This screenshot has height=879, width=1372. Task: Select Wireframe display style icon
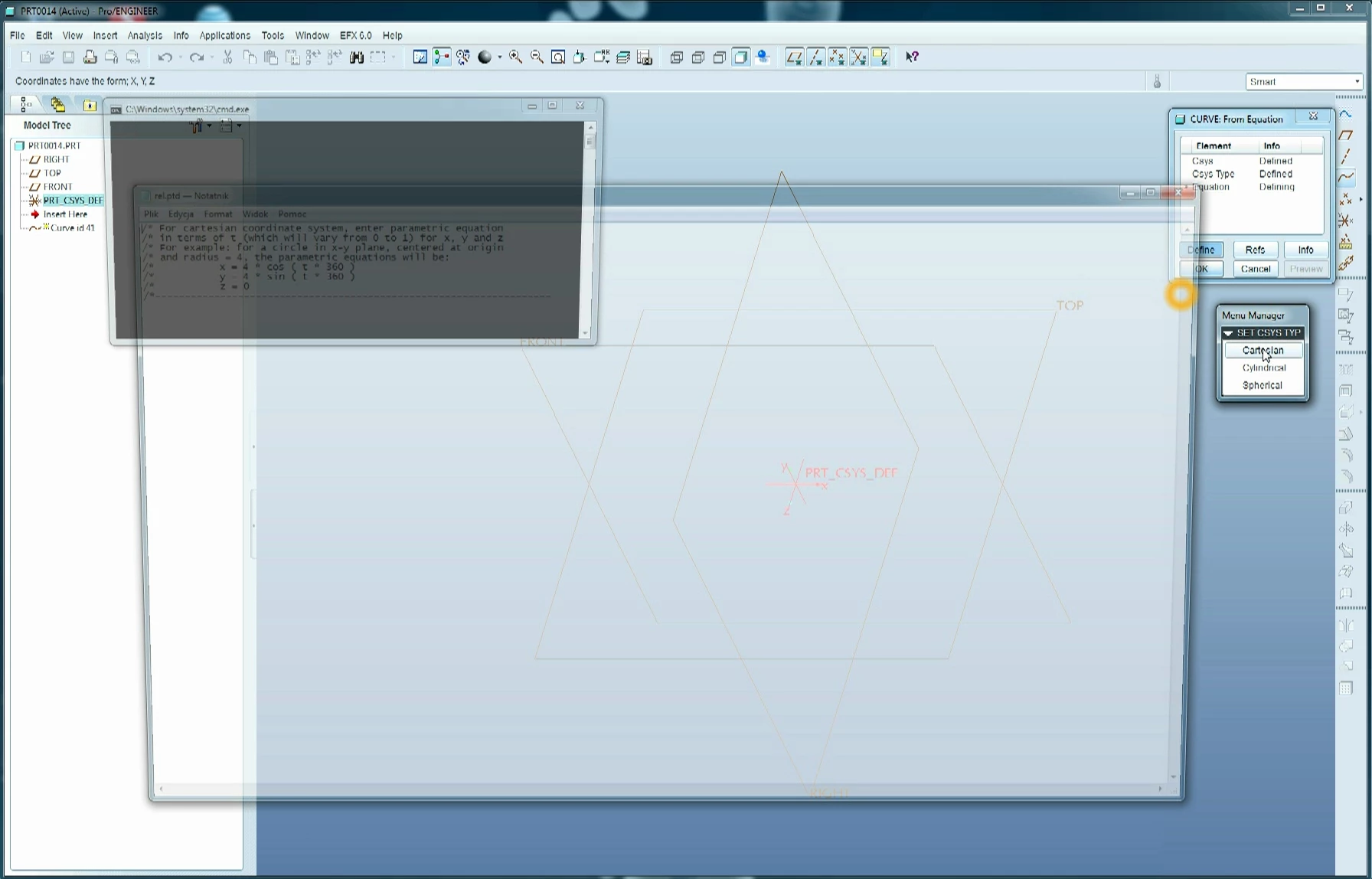[x=676, y=57]
